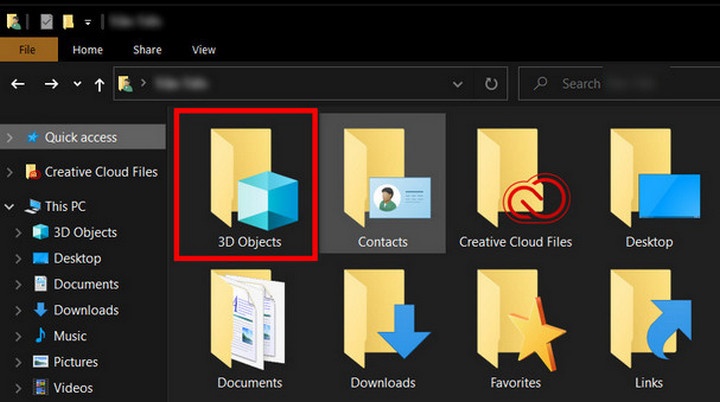The height and width of the screenshot is (402, 720).
Task: Open the Favorites folder icon
Action: pos(521,319)
